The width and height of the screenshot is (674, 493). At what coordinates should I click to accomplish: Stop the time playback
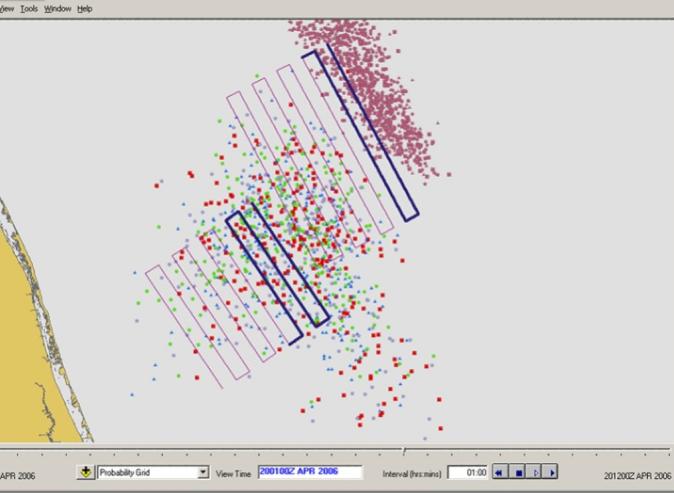tap(518, 472)
